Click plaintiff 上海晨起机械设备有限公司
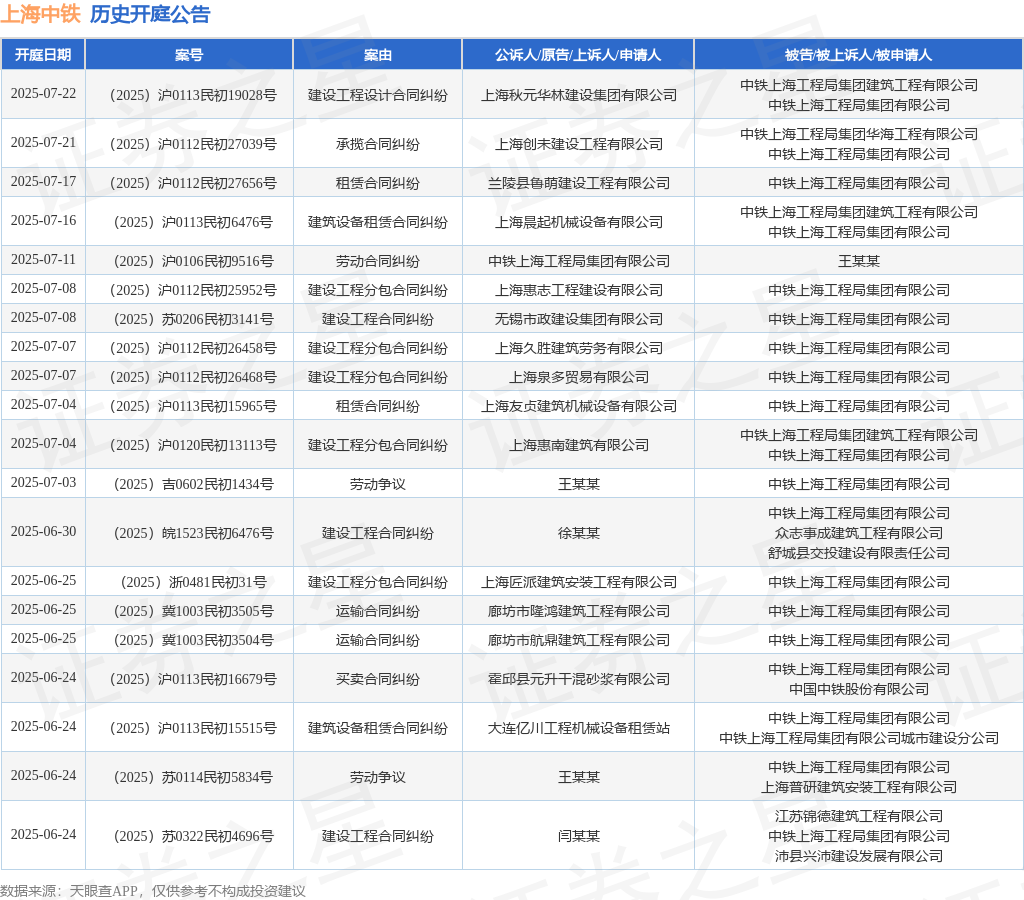The image size is (1024, 900). coord(579,223)
